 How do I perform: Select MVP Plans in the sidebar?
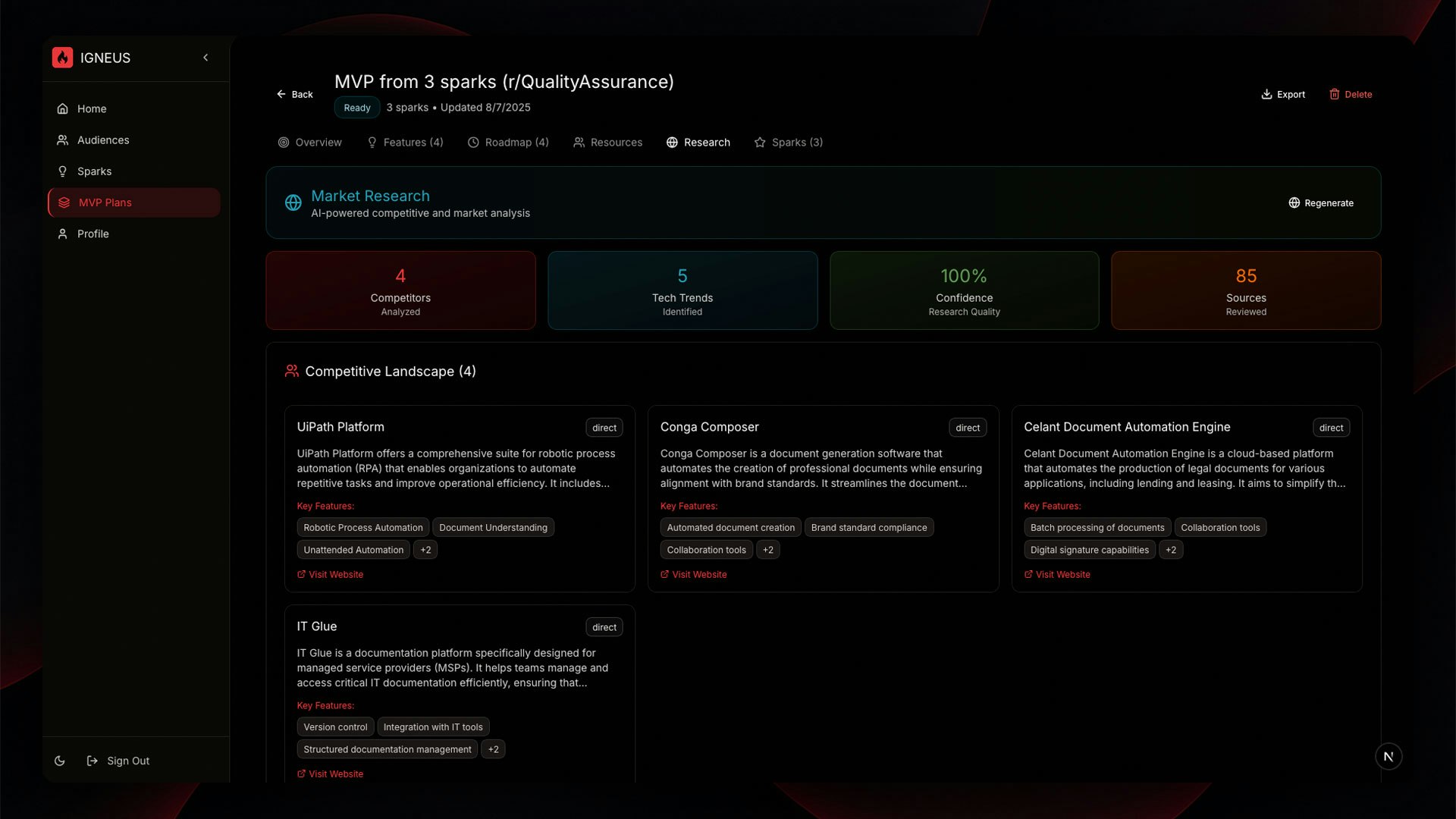click(x=133, y=202)
